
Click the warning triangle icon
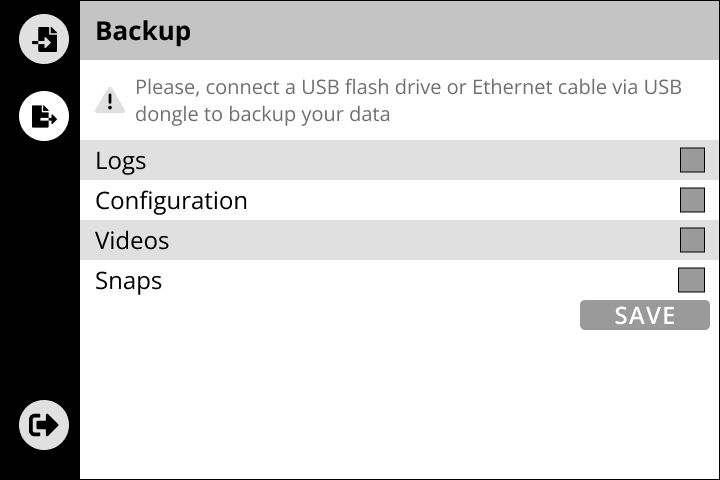tap(110, 101)
